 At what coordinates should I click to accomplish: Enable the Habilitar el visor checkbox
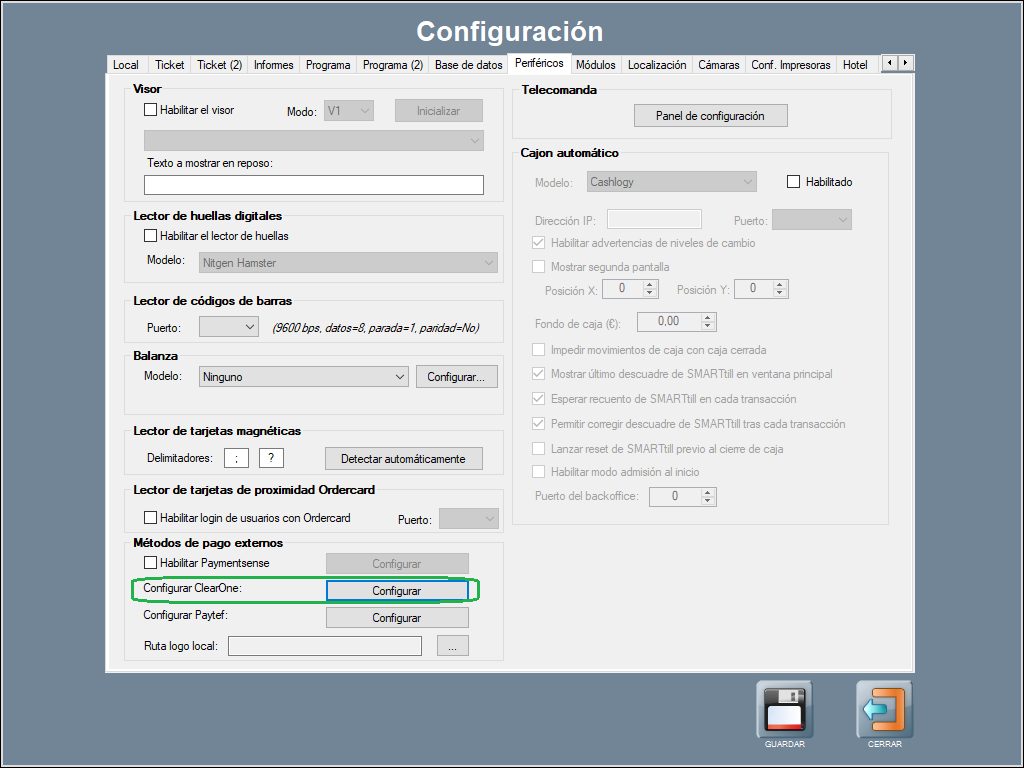pos(151,110)
